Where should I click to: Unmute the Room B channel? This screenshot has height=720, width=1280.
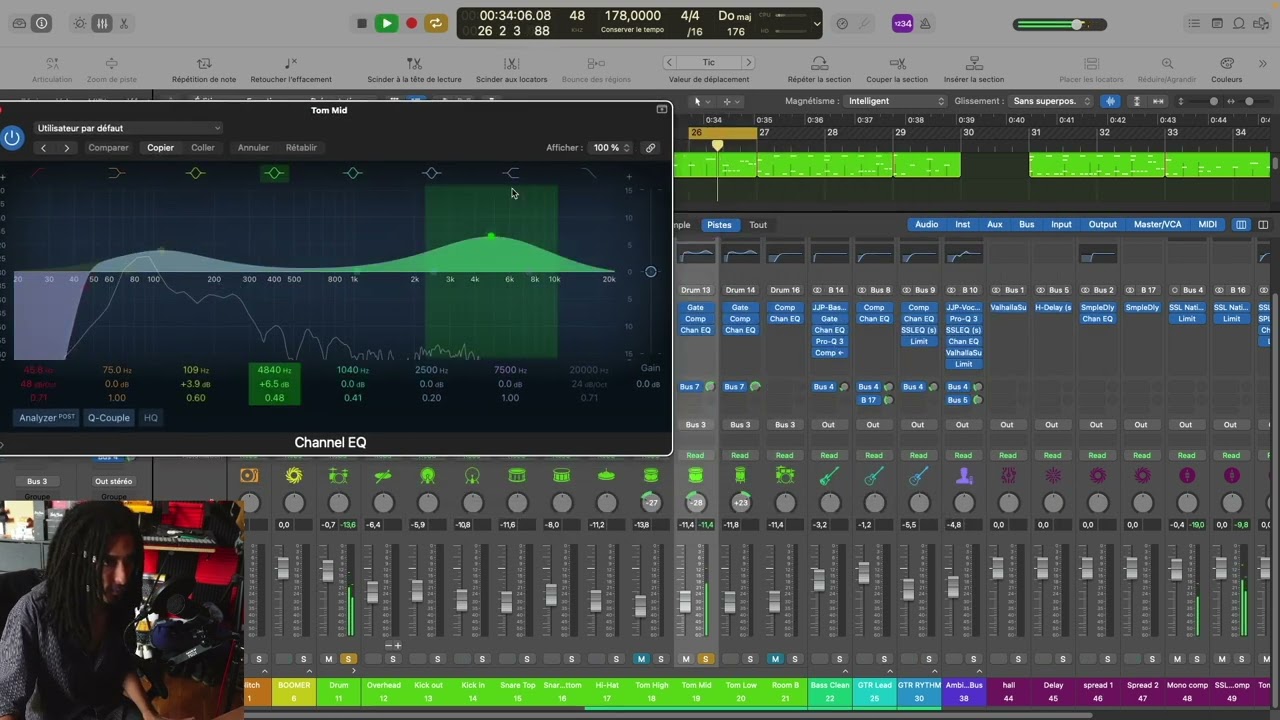tap(775, 659)
